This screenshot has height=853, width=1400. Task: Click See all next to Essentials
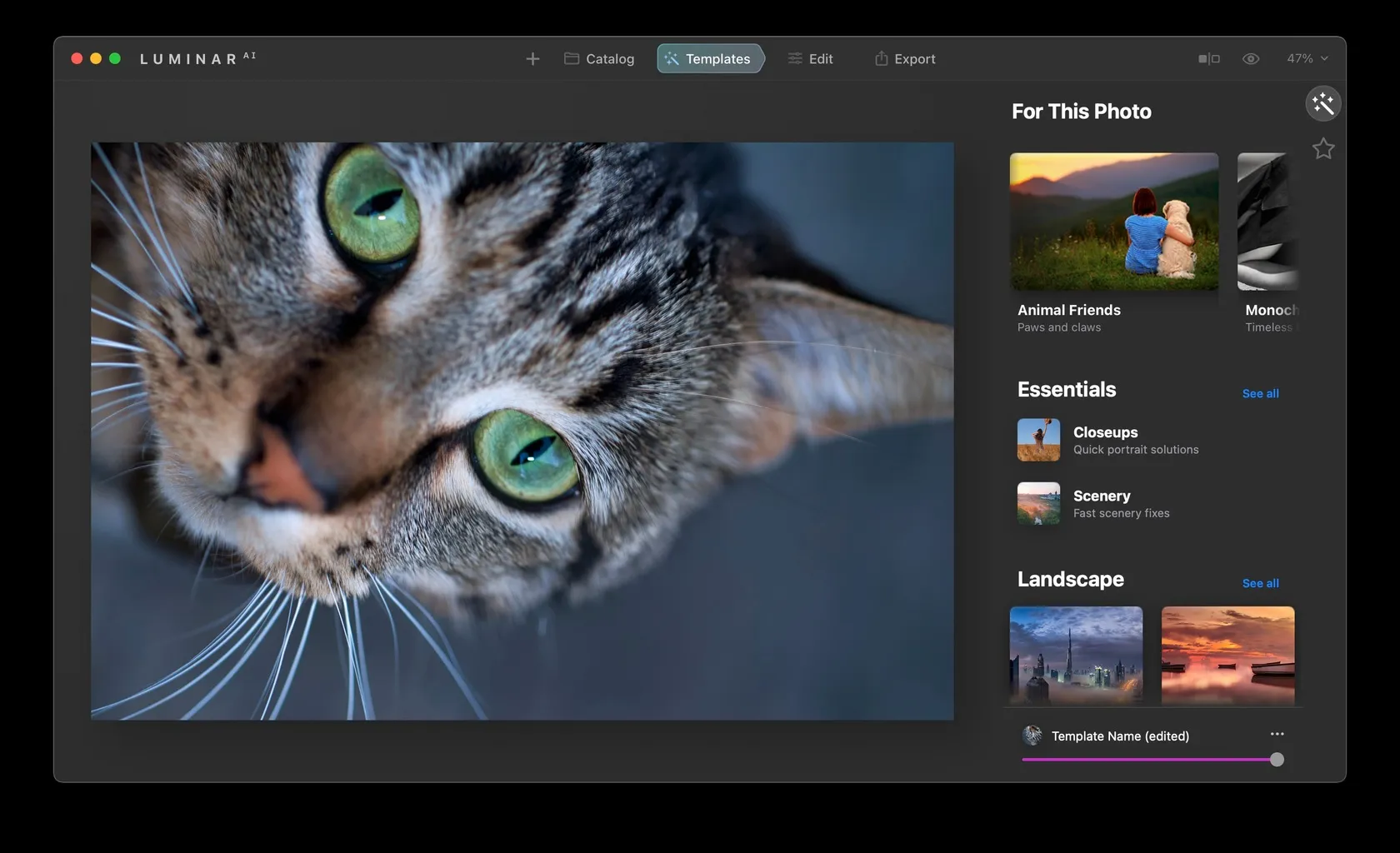click(x=1260, y=393)
